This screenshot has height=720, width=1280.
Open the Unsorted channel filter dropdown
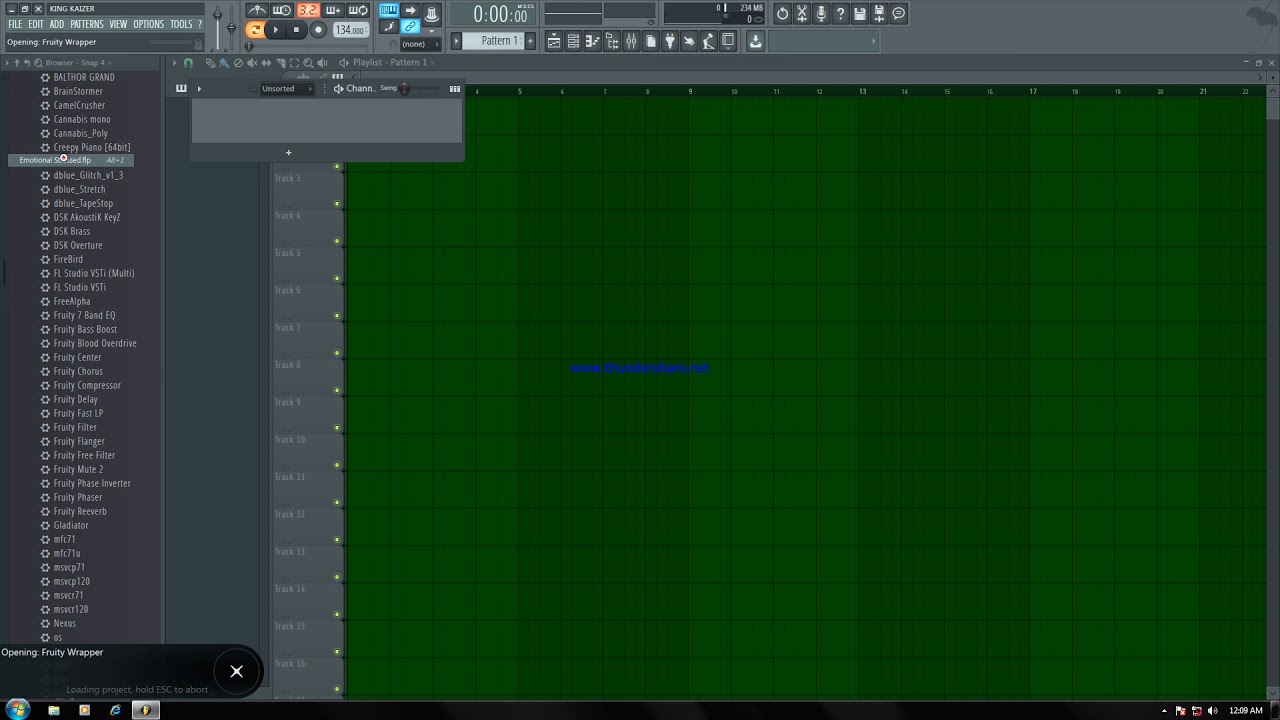pyautogui.click(x=286, y=88)
